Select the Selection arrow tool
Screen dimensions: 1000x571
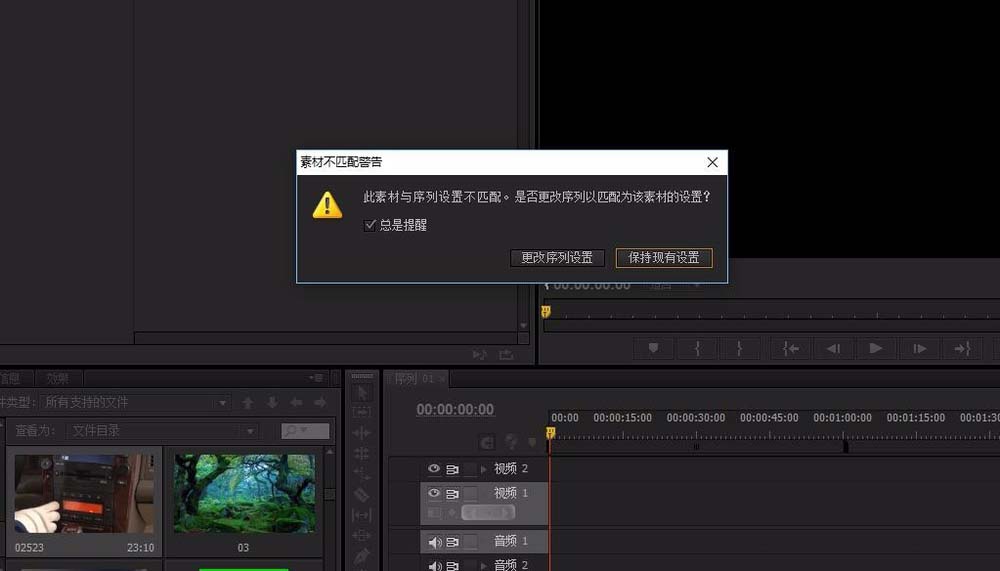(362, 393)
